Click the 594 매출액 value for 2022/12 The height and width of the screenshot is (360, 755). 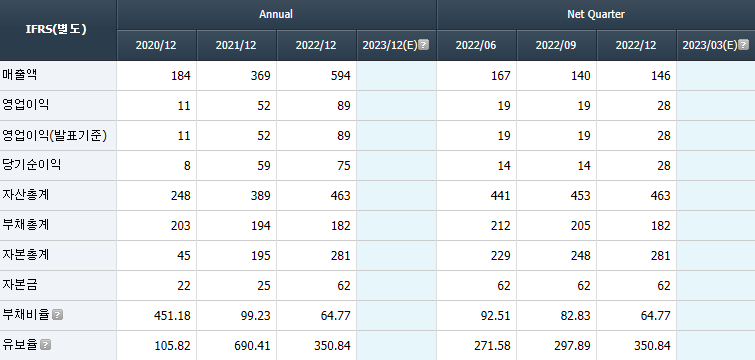(341, 76)
